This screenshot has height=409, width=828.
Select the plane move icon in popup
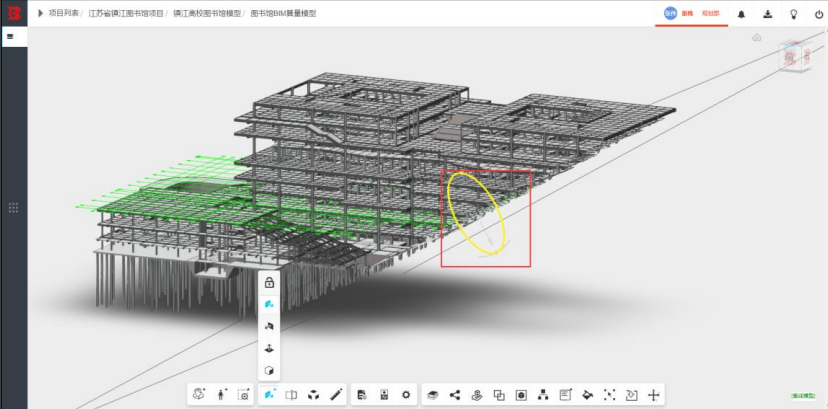[269, 348]
